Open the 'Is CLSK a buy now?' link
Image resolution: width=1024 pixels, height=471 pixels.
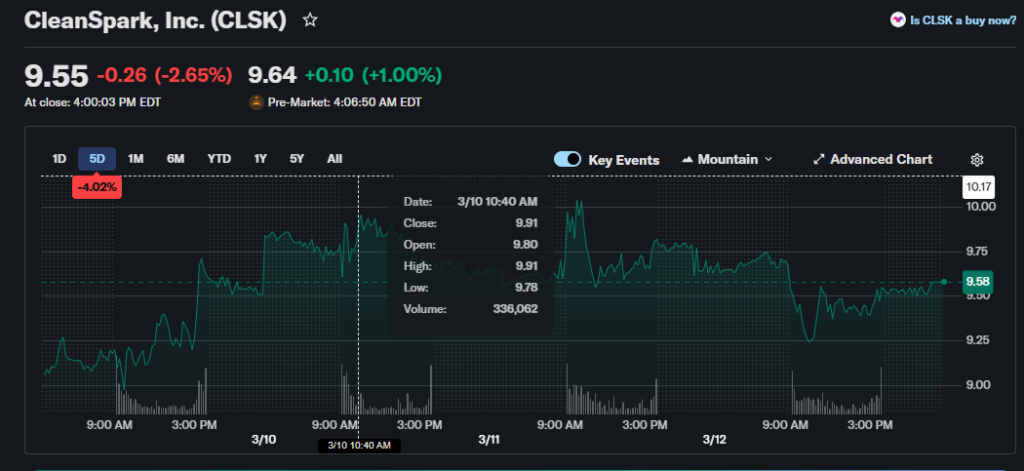point(960,20)
